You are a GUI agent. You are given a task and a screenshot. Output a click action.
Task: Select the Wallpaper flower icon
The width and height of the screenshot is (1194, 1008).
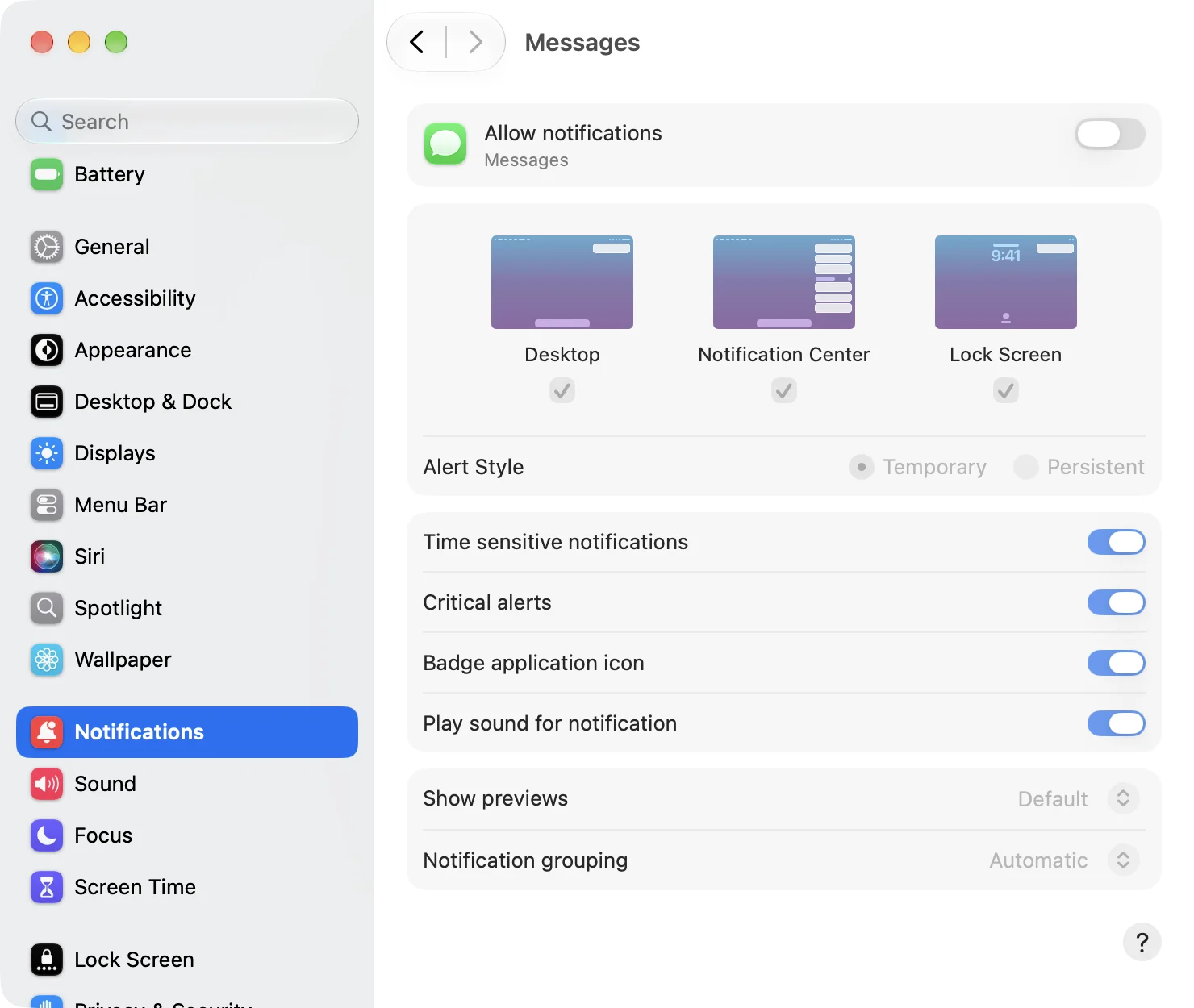coord(47,660)
